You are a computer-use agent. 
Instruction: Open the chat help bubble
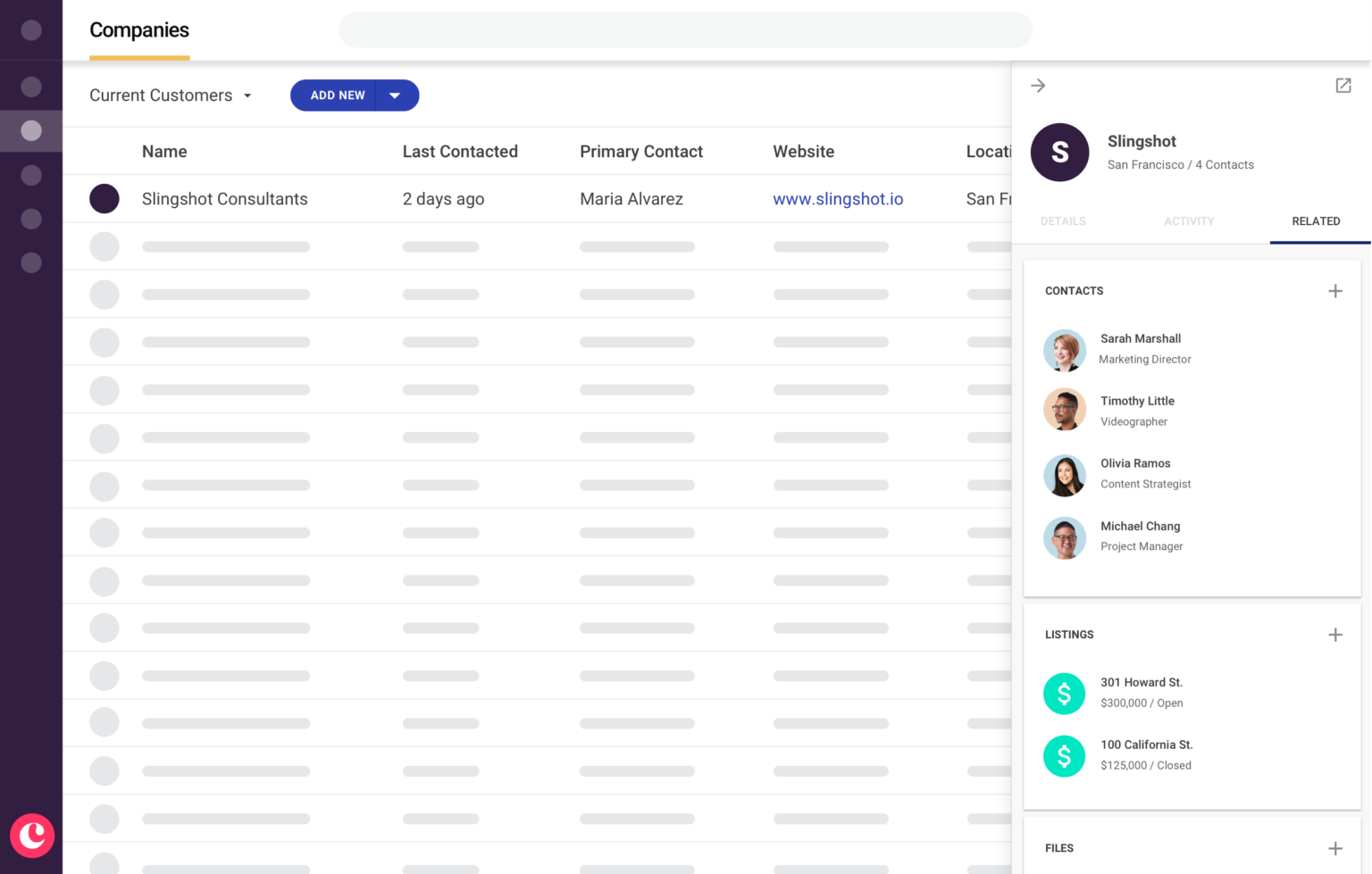tap(32, 836)
